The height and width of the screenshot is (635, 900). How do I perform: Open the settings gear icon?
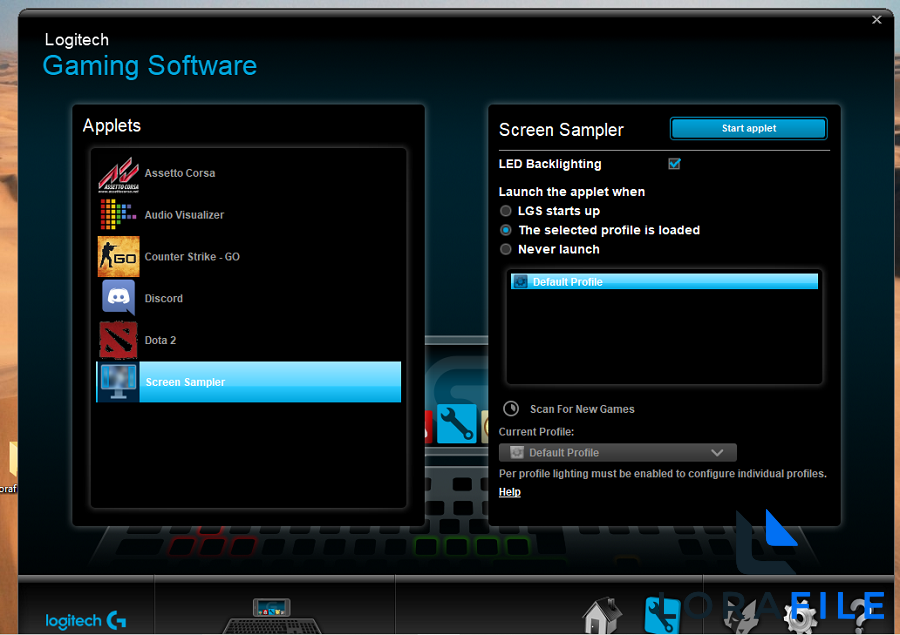[x=795, y=614]
